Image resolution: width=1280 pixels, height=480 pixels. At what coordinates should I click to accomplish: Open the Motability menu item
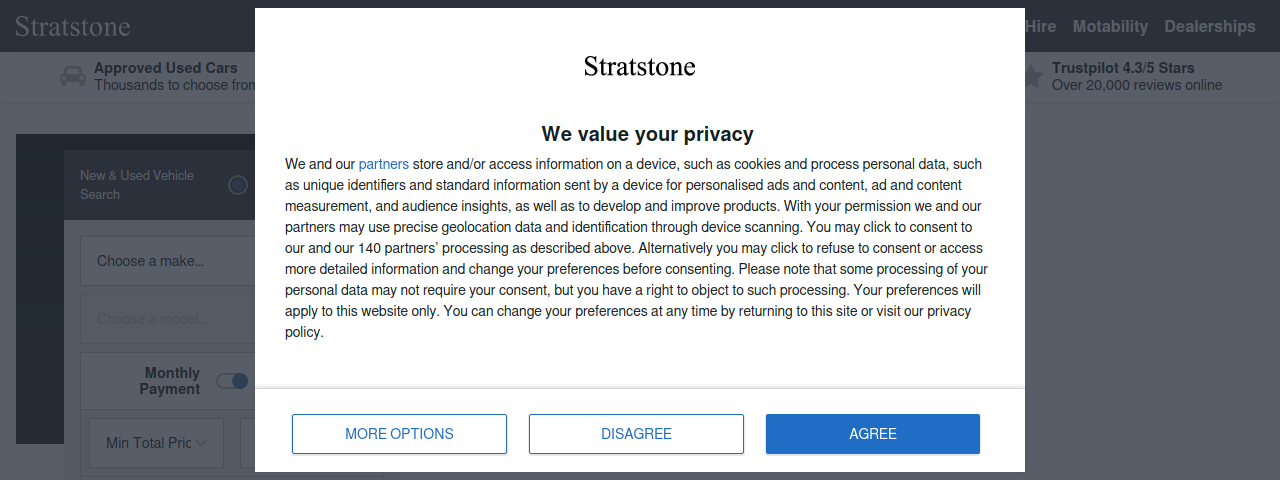[1110, 27]
